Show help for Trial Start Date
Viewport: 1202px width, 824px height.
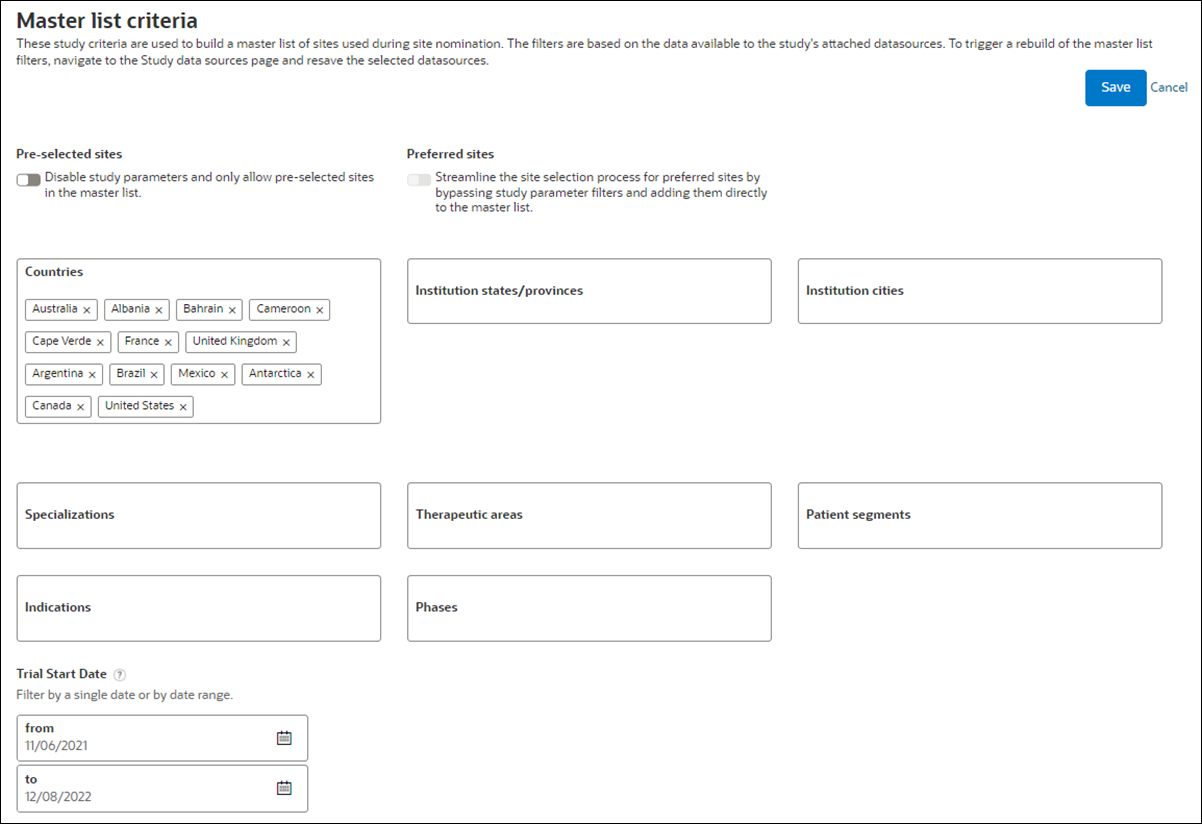tap(120, 675)
